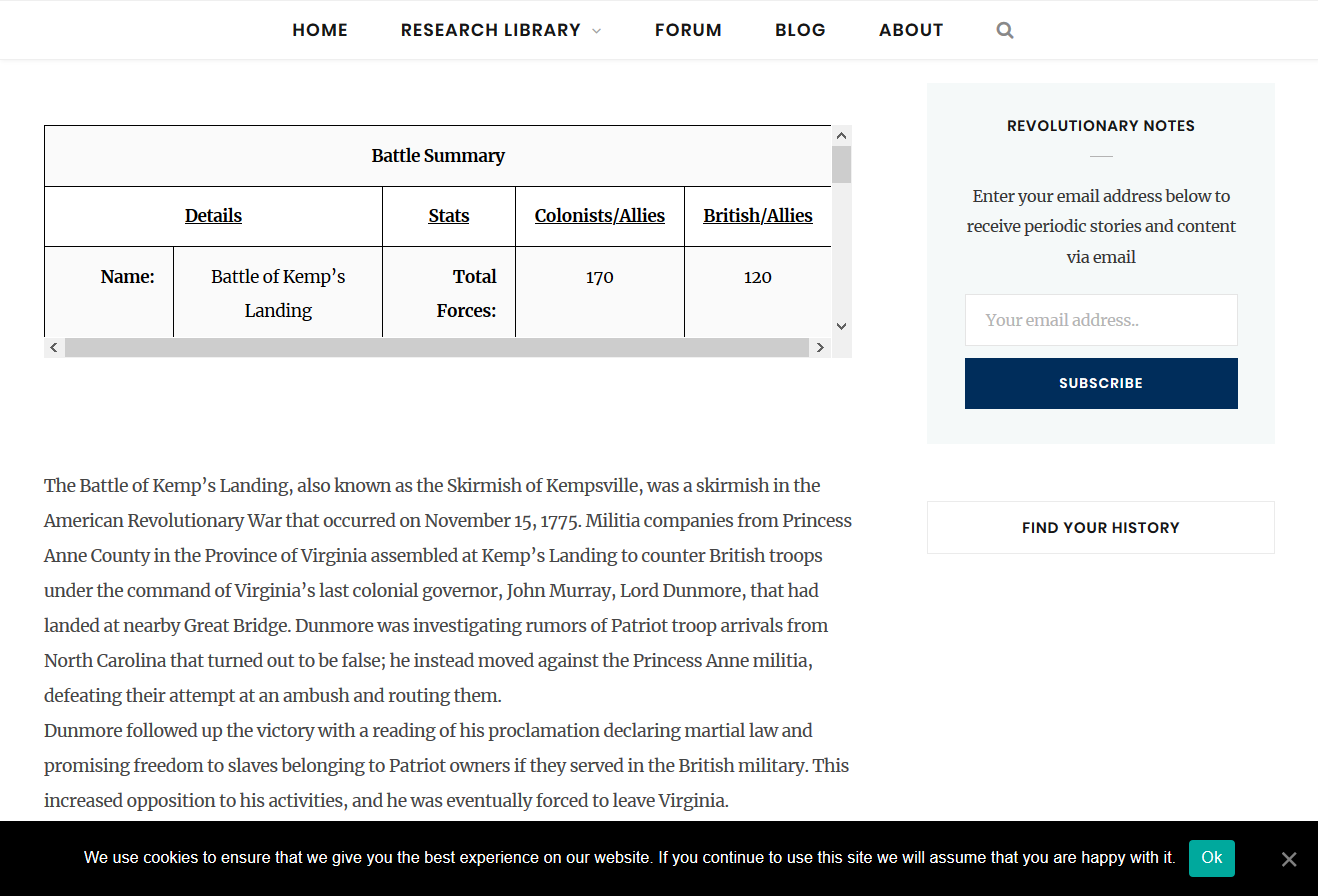Click table scroll down arrow
Image resolution: width=1318 pixels, height=896 pixels.
click(841, 326)
